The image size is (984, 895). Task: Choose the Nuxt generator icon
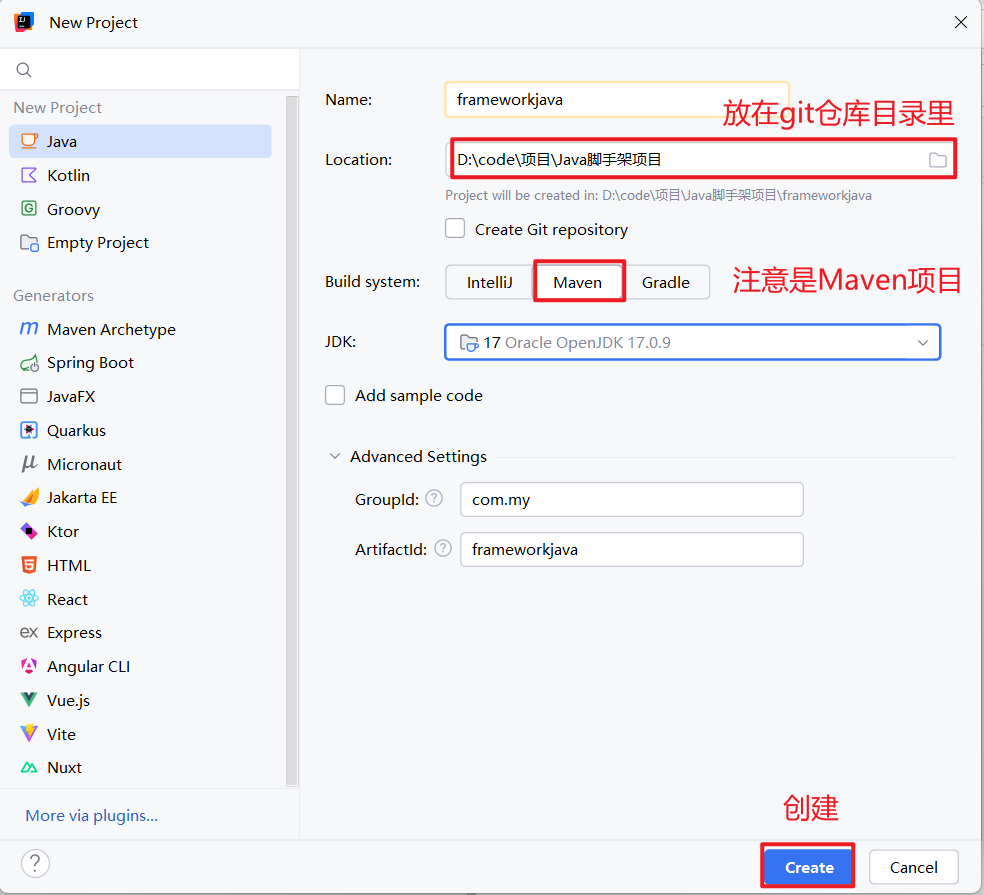tap(29, 767)
